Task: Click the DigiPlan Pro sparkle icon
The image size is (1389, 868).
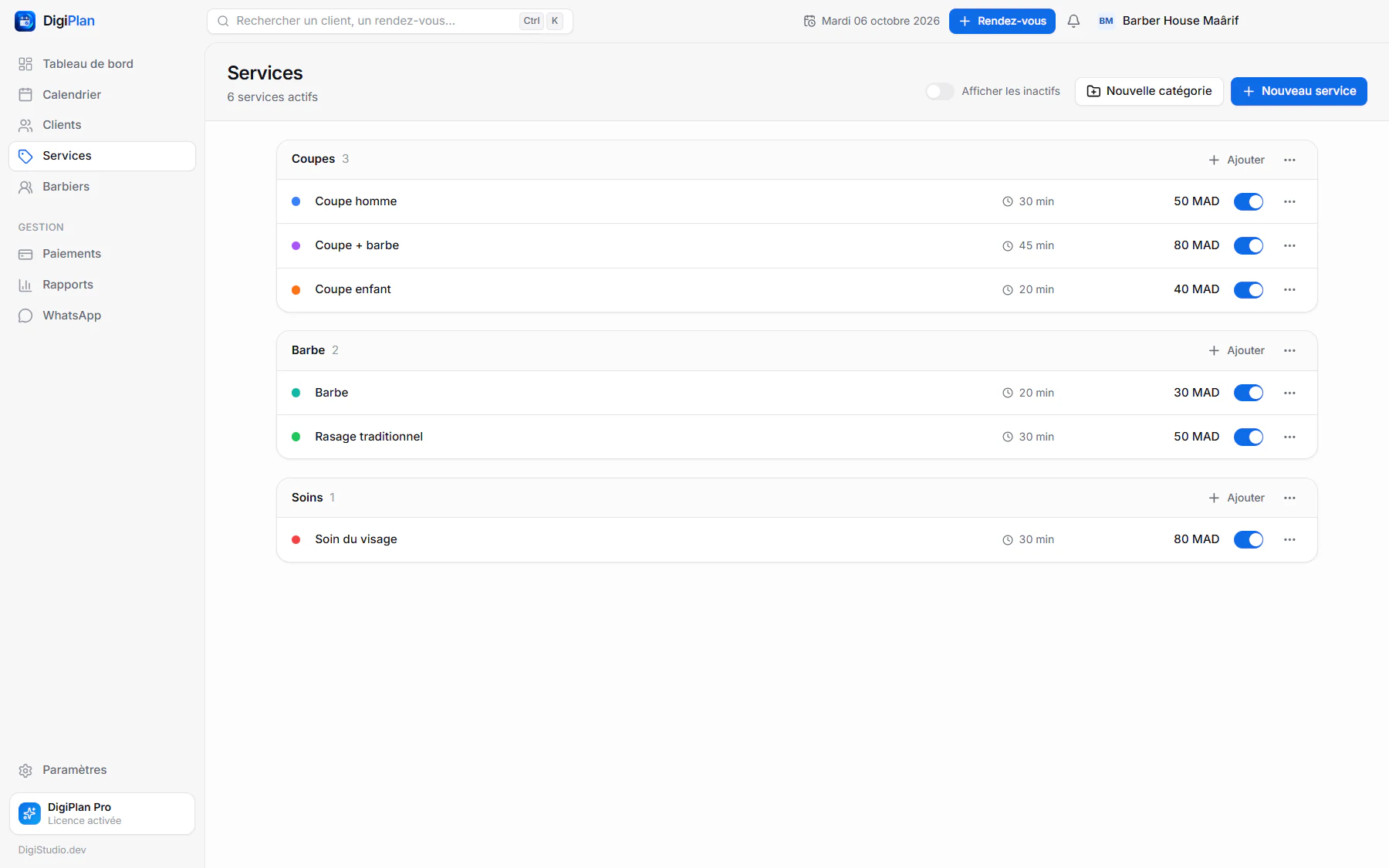Action: [x=29, y=813]
